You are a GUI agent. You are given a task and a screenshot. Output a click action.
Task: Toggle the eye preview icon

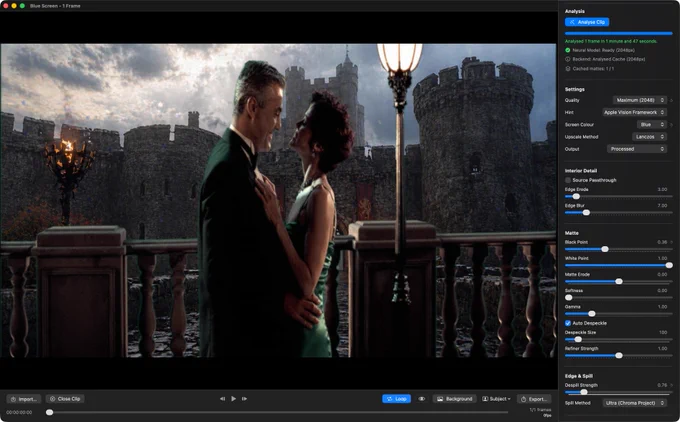point(422,399)
